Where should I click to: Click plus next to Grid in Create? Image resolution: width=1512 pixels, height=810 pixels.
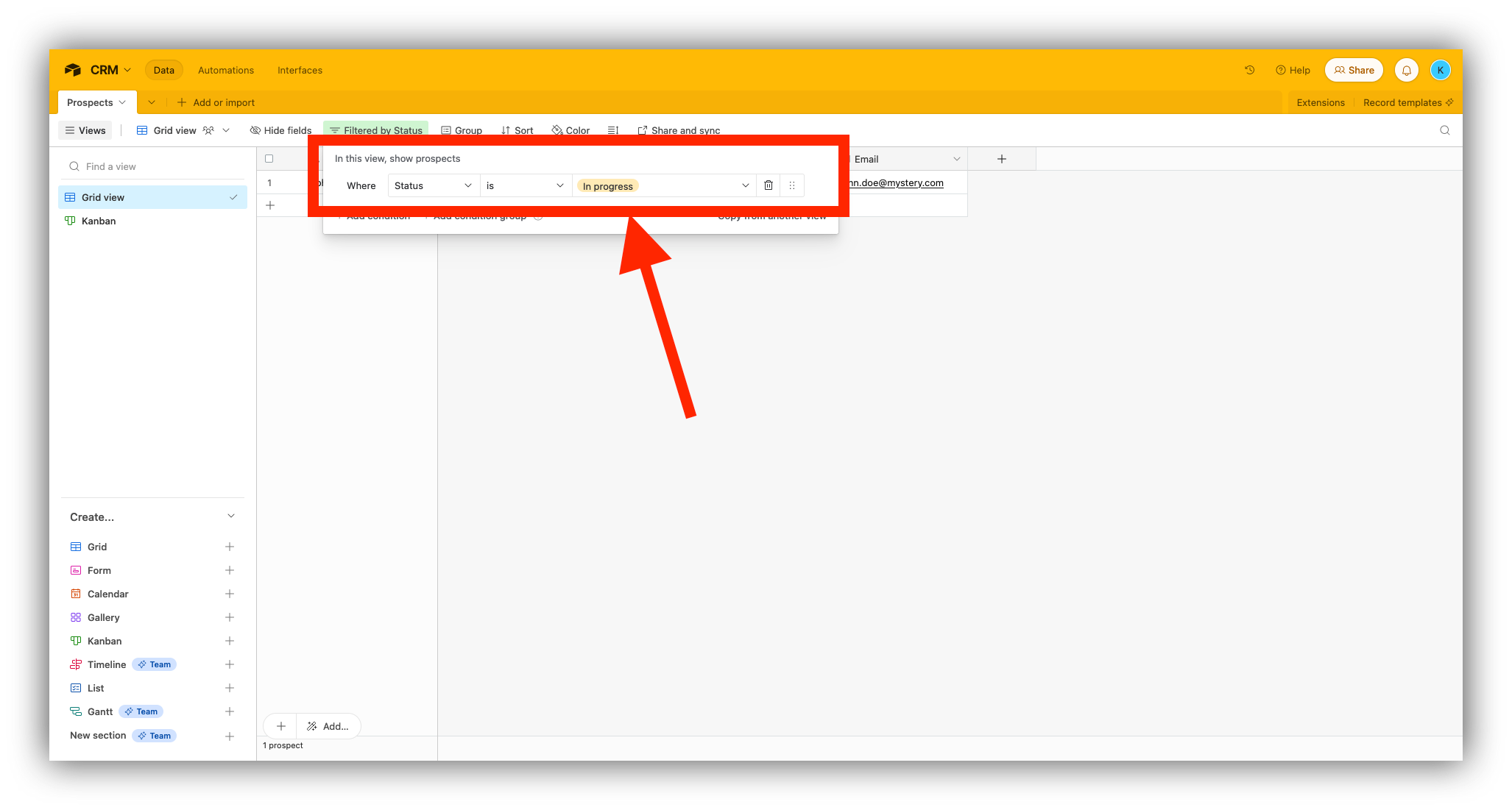[x=230, y=547]
